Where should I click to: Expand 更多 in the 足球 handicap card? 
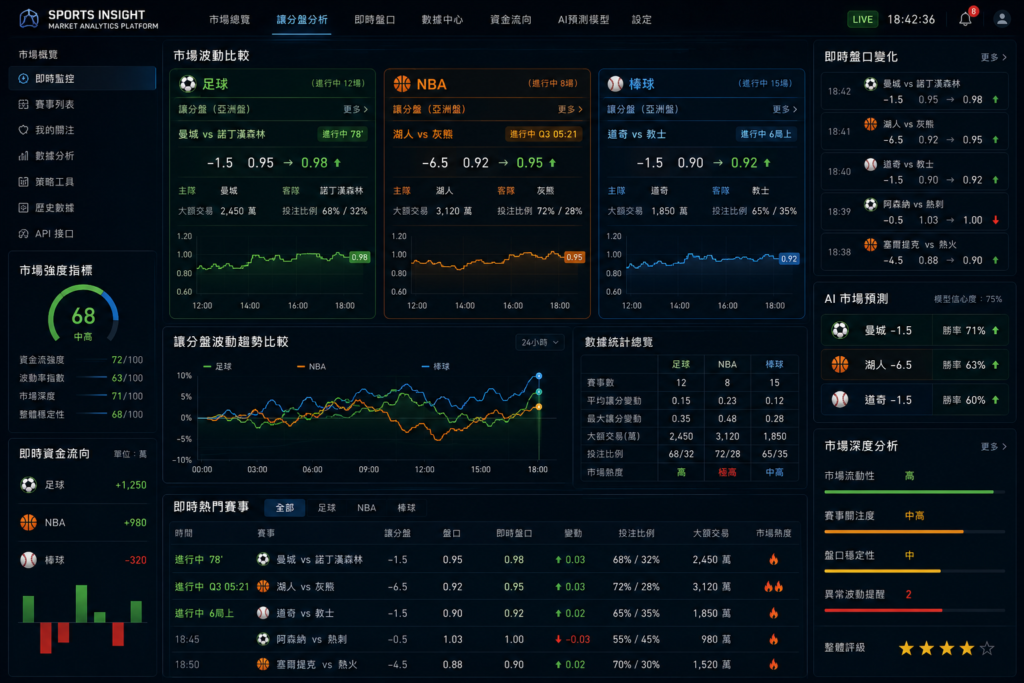(x=355, y=109)
